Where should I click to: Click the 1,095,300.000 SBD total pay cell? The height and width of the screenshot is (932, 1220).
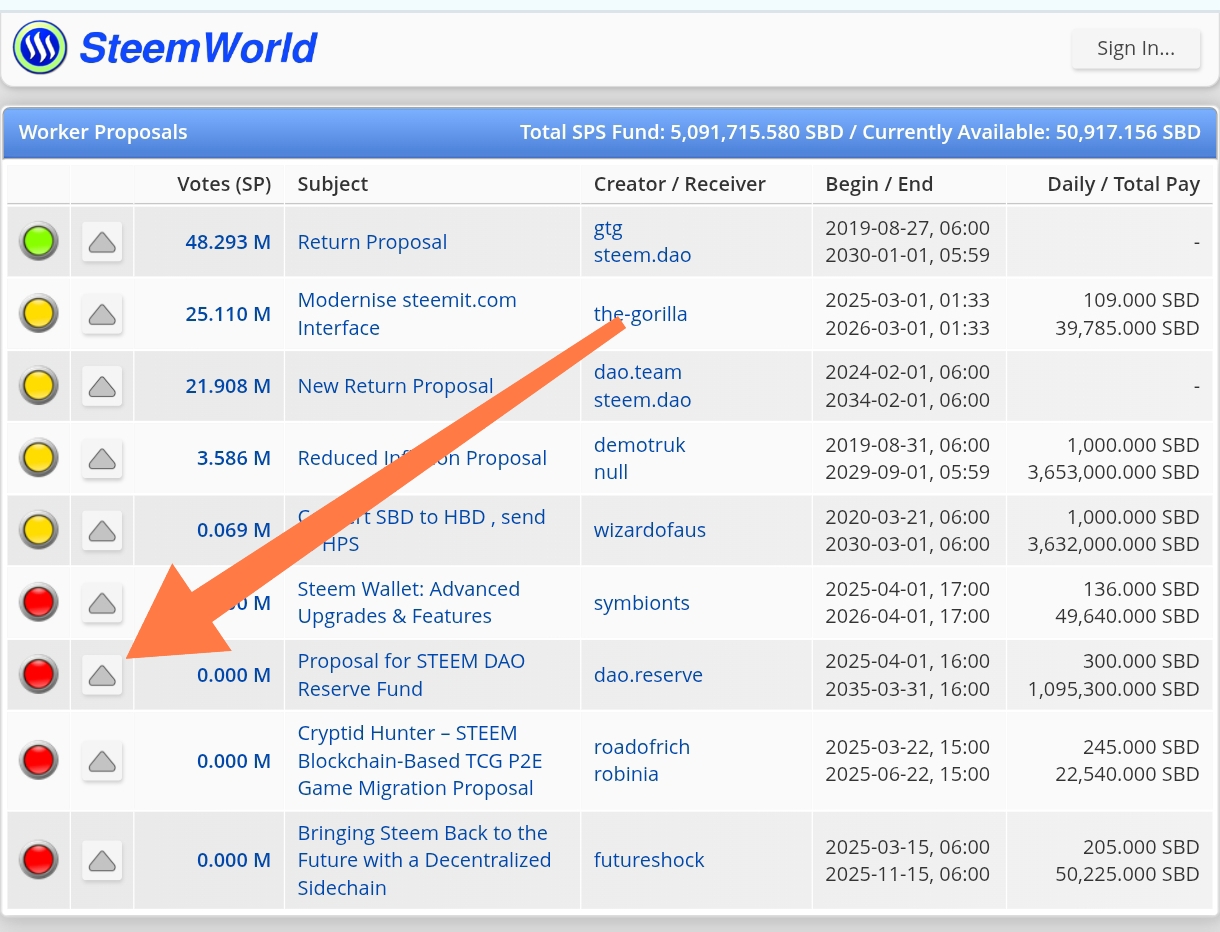pyautogui.click(x=1114, y=689)
